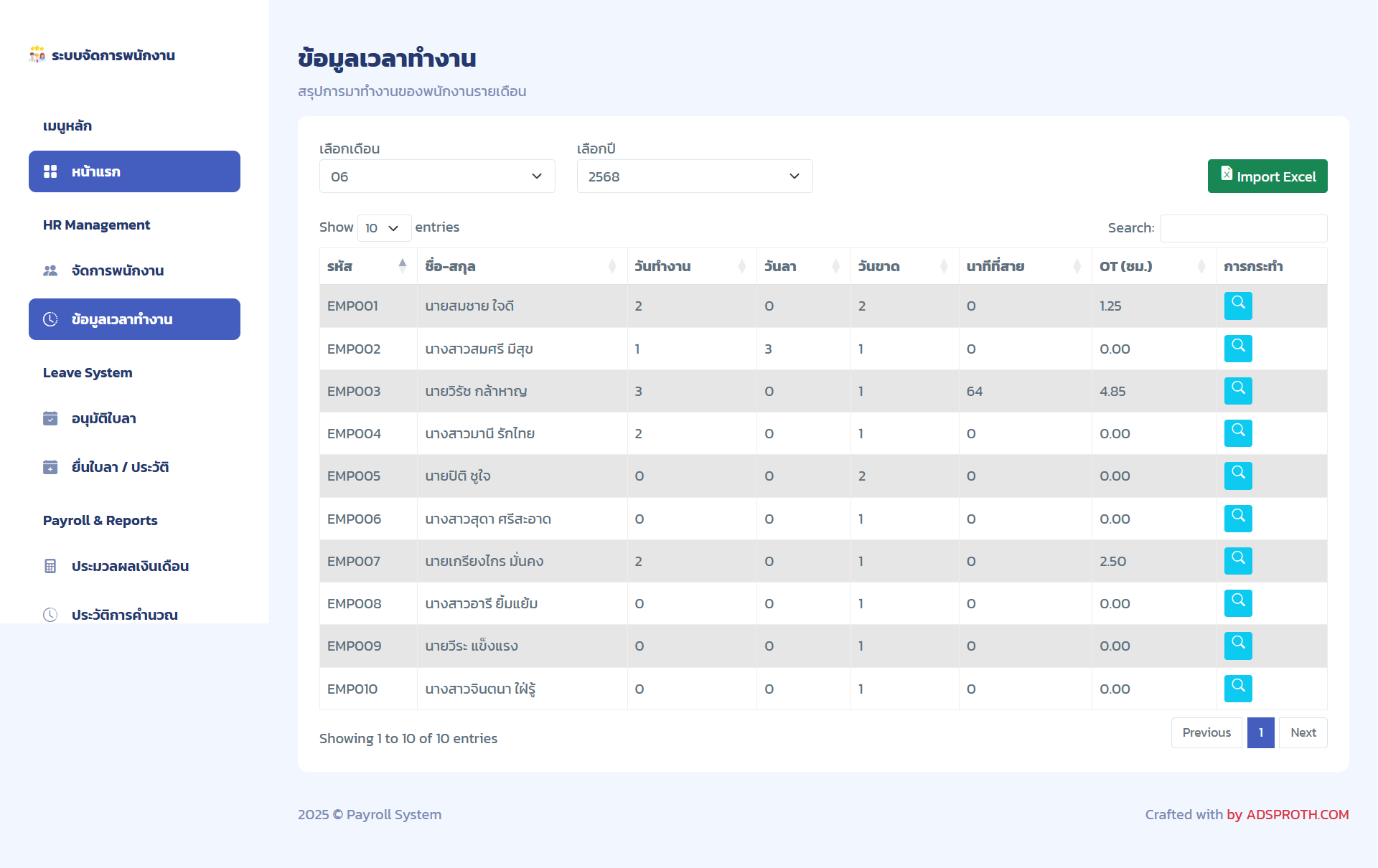Click the calendar icon beside อนุมัติใบลา
This screenshot has width=1378, height=868.
click(50, 418)
